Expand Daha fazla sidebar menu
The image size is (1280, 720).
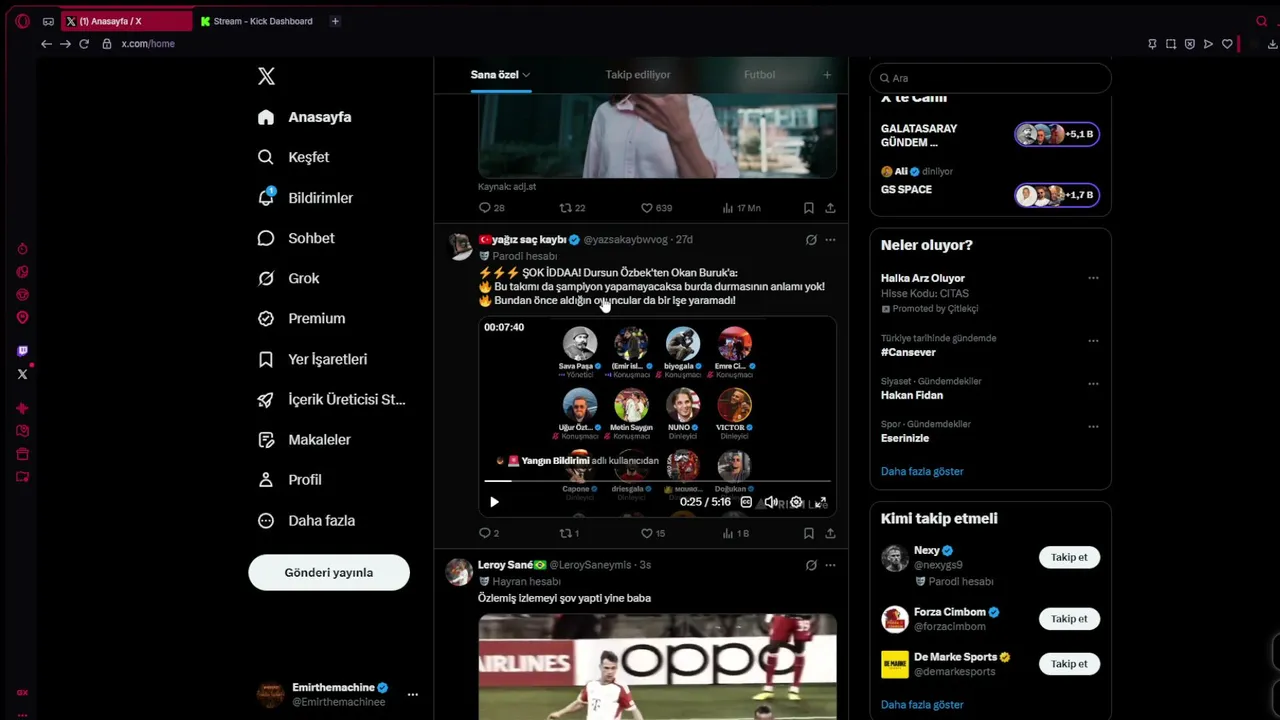(307, 520)
